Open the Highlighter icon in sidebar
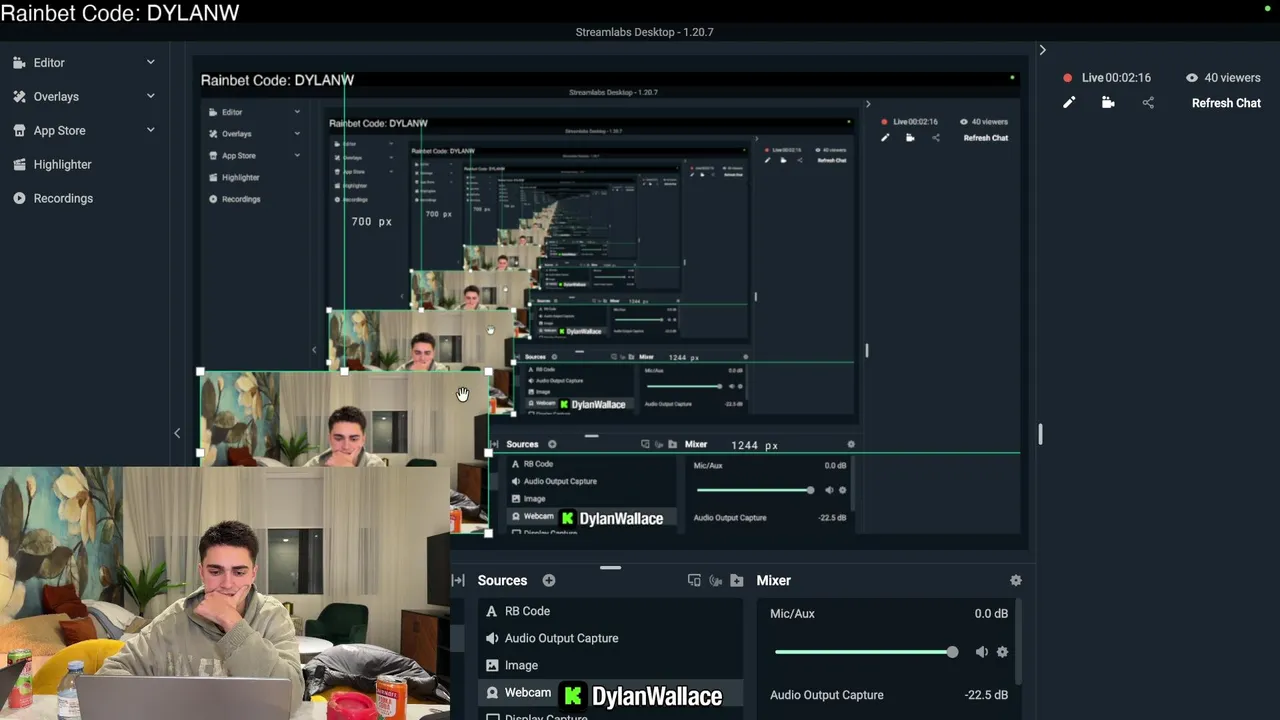This screenshot has height=720, width=1280. (19, 164)
